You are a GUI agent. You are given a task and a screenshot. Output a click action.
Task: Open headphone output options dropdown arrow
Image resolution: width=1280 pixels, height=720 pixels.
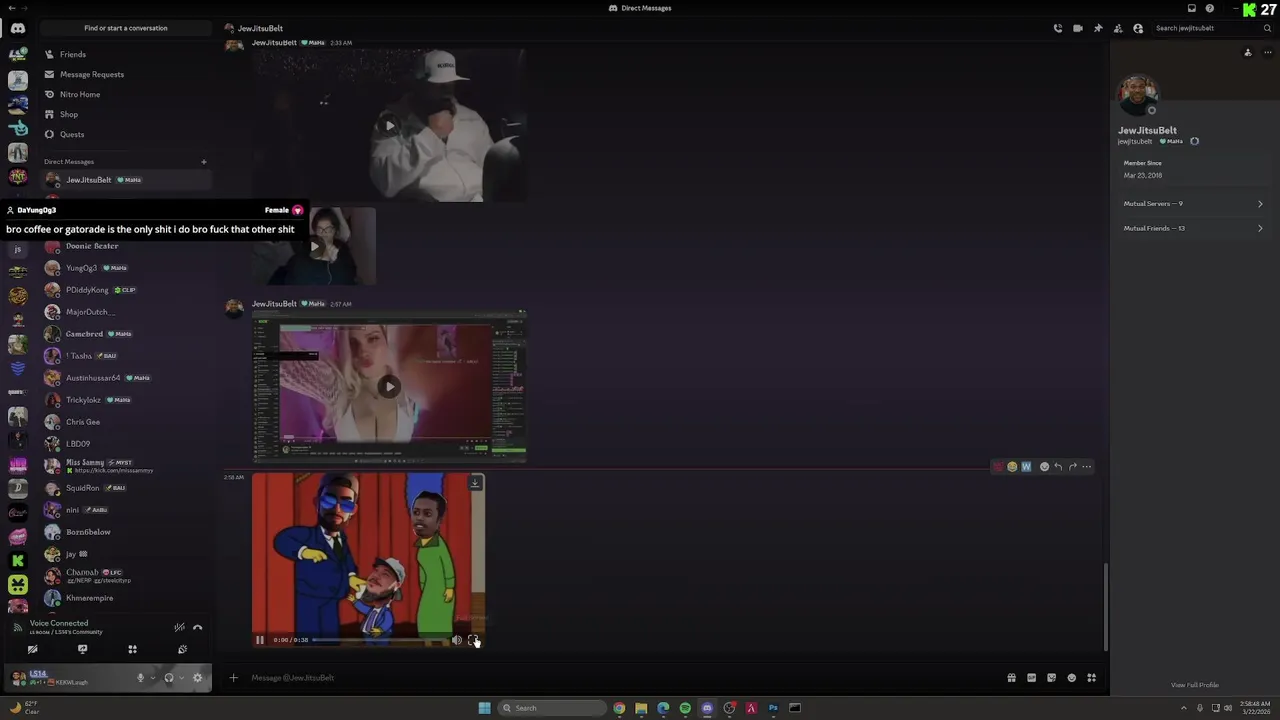click(x=181, y=678)
